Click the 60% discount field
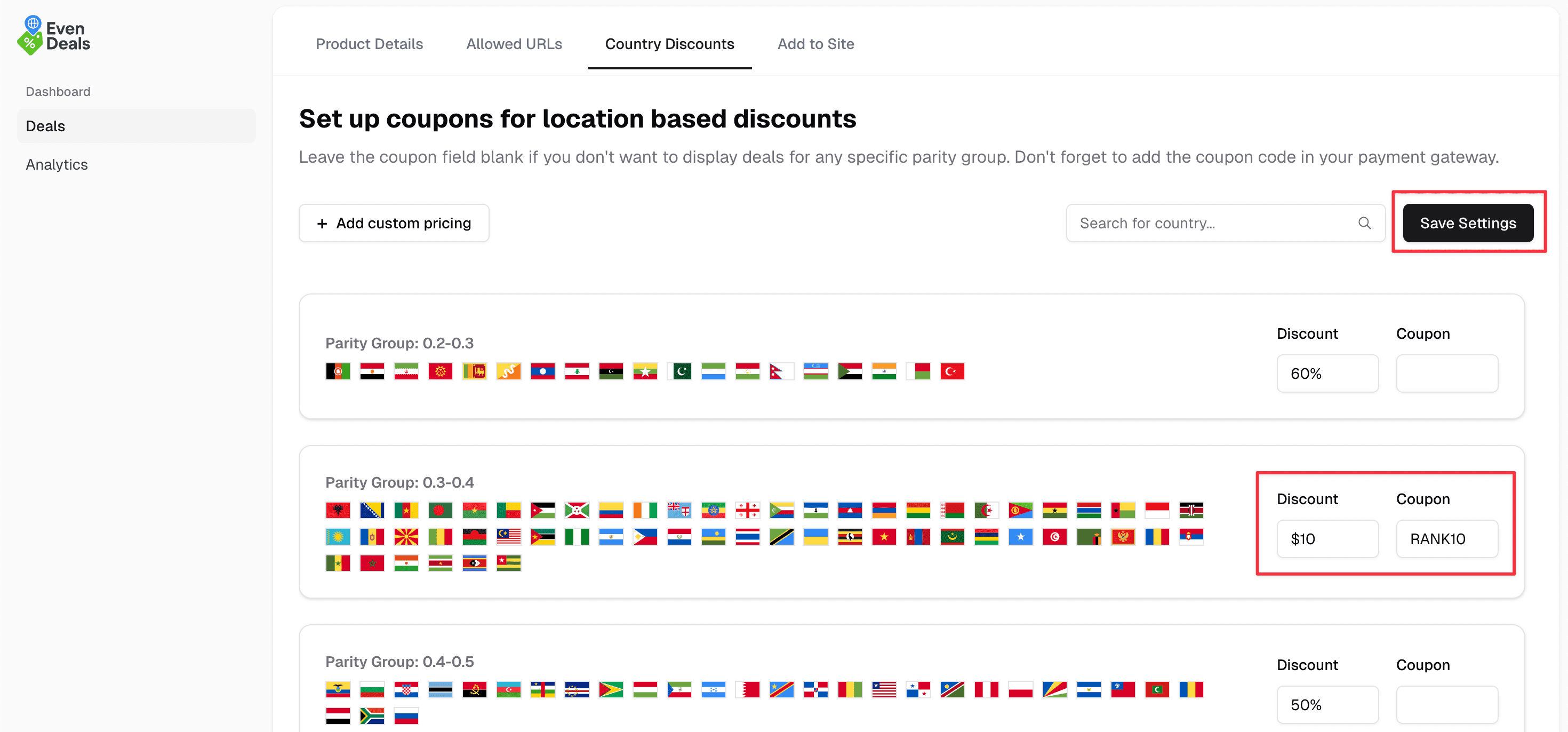 [1327, 373]
